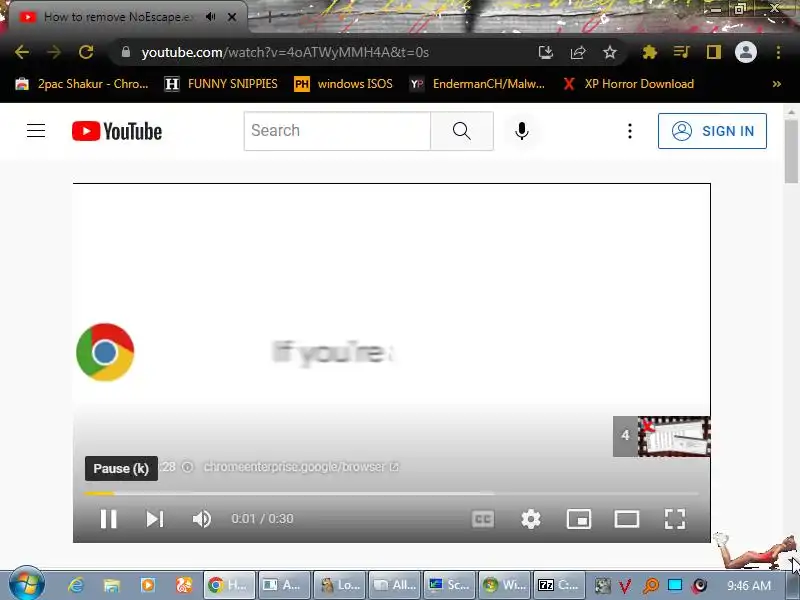The width and height of the screenshot is (800, 600).
Task: Open the ad info circle icon
Action: click(x=188, y=467)
